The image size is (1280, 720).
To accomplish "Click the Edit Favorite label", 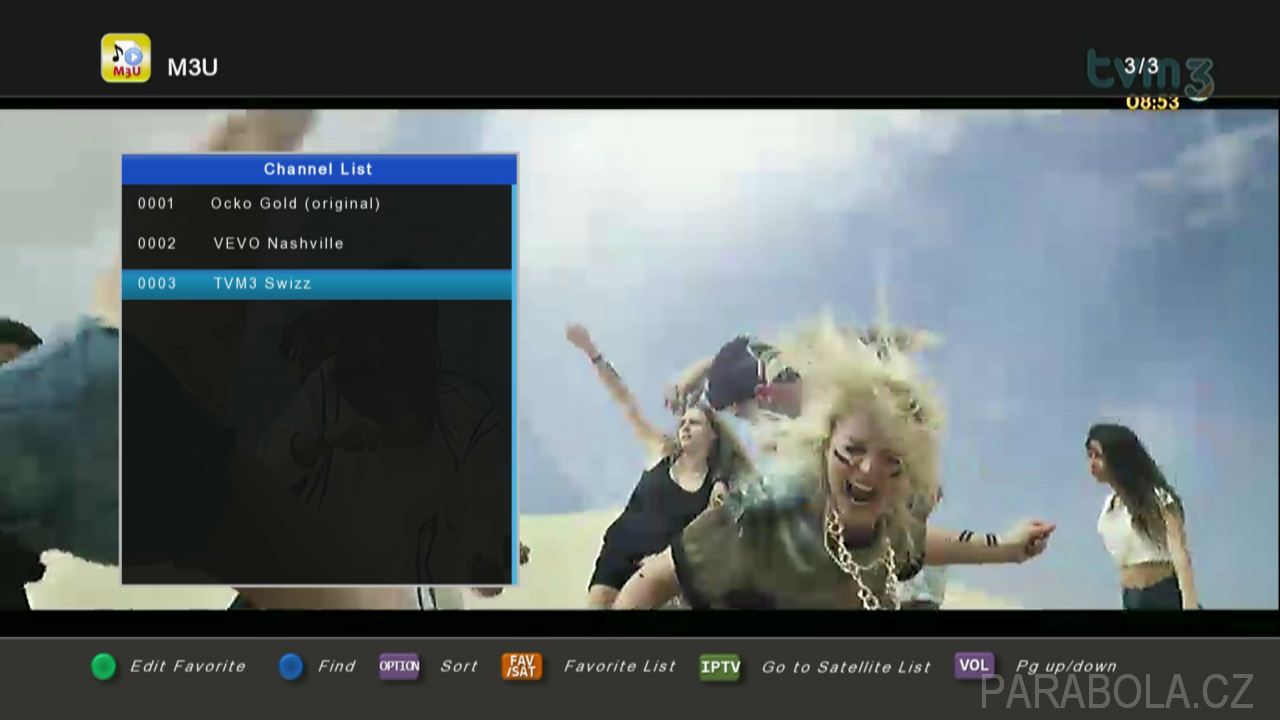I will tap(188, 666).
